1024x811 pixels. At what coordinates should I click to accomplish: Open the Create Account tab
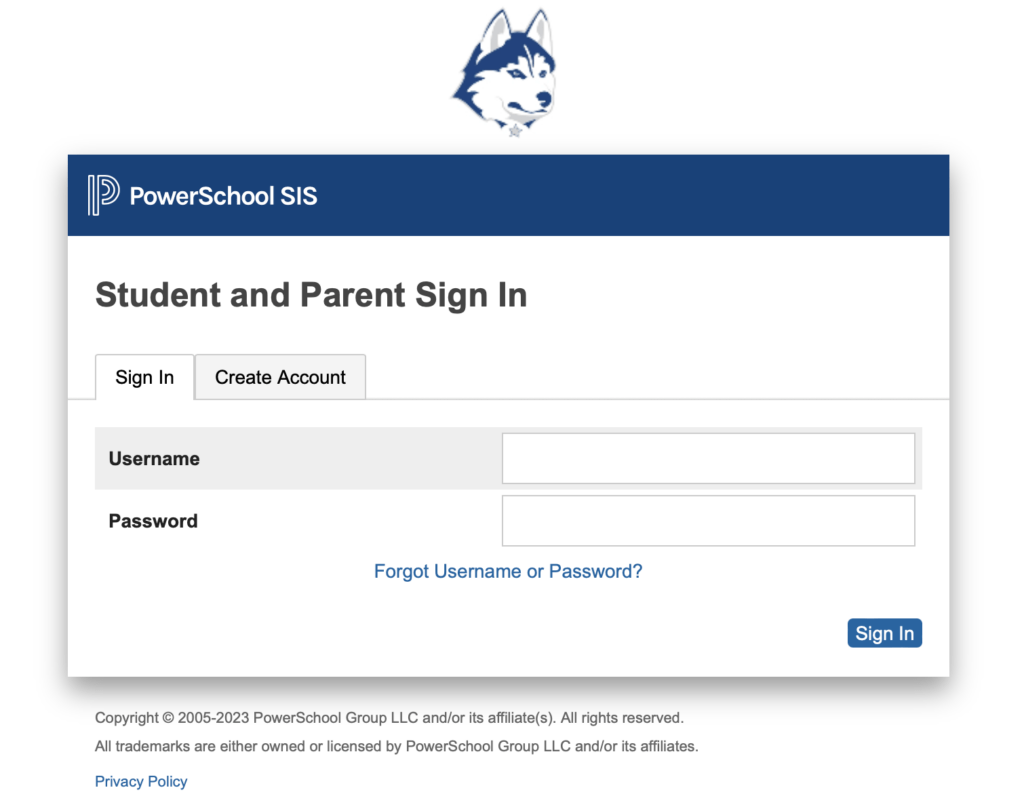point(280,377)
